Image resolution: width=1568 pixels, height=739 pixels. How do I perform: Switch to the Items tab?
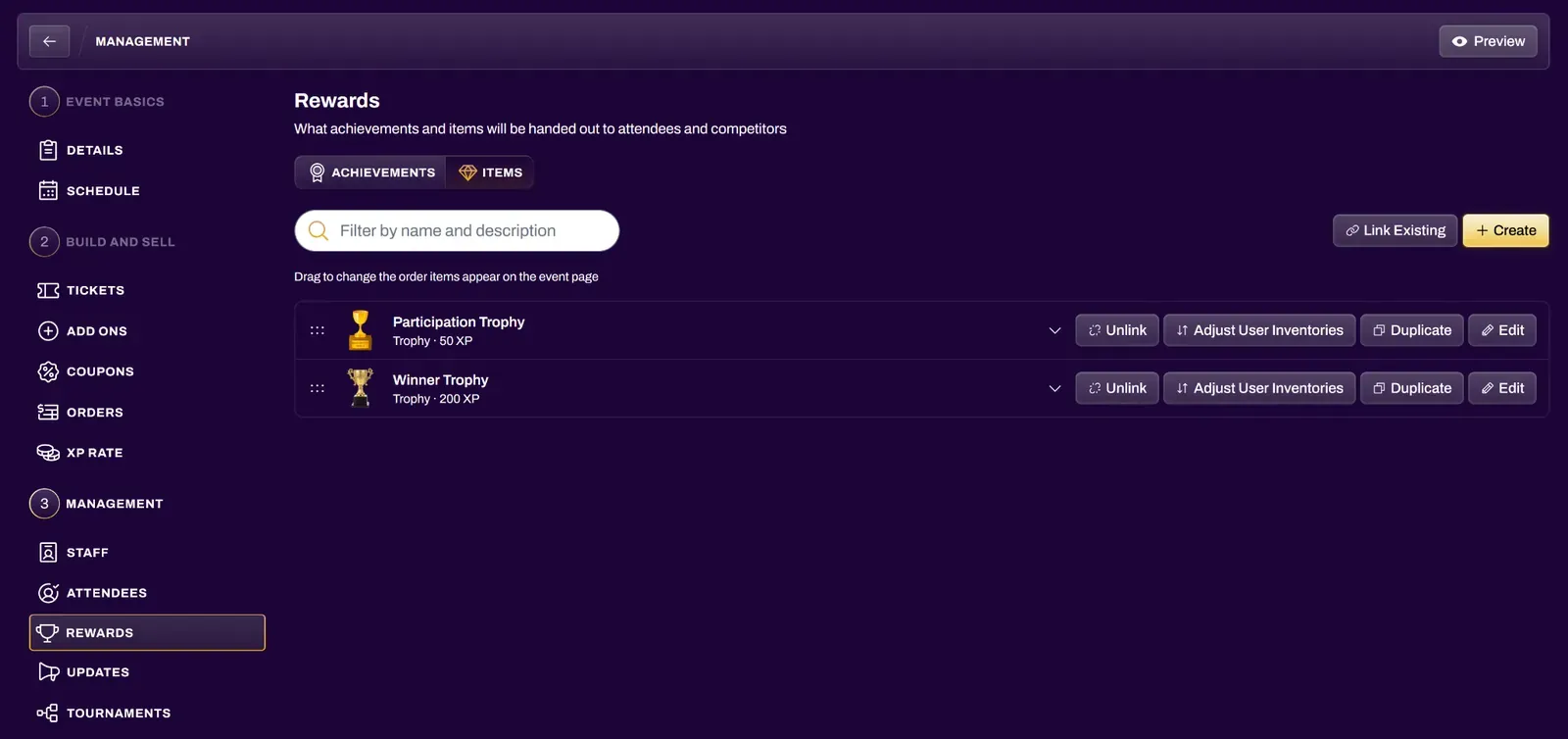tap(490, 172)
